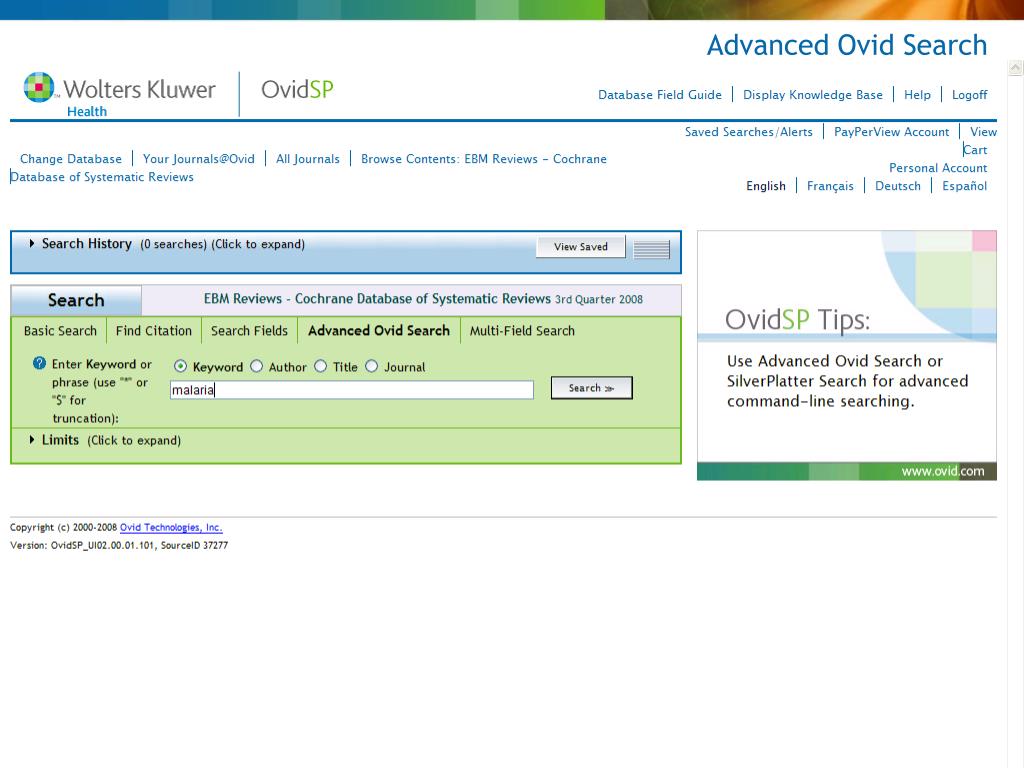Switch language to Español
Viewport: 1024px width, 768px height.
tap(964, 186)
